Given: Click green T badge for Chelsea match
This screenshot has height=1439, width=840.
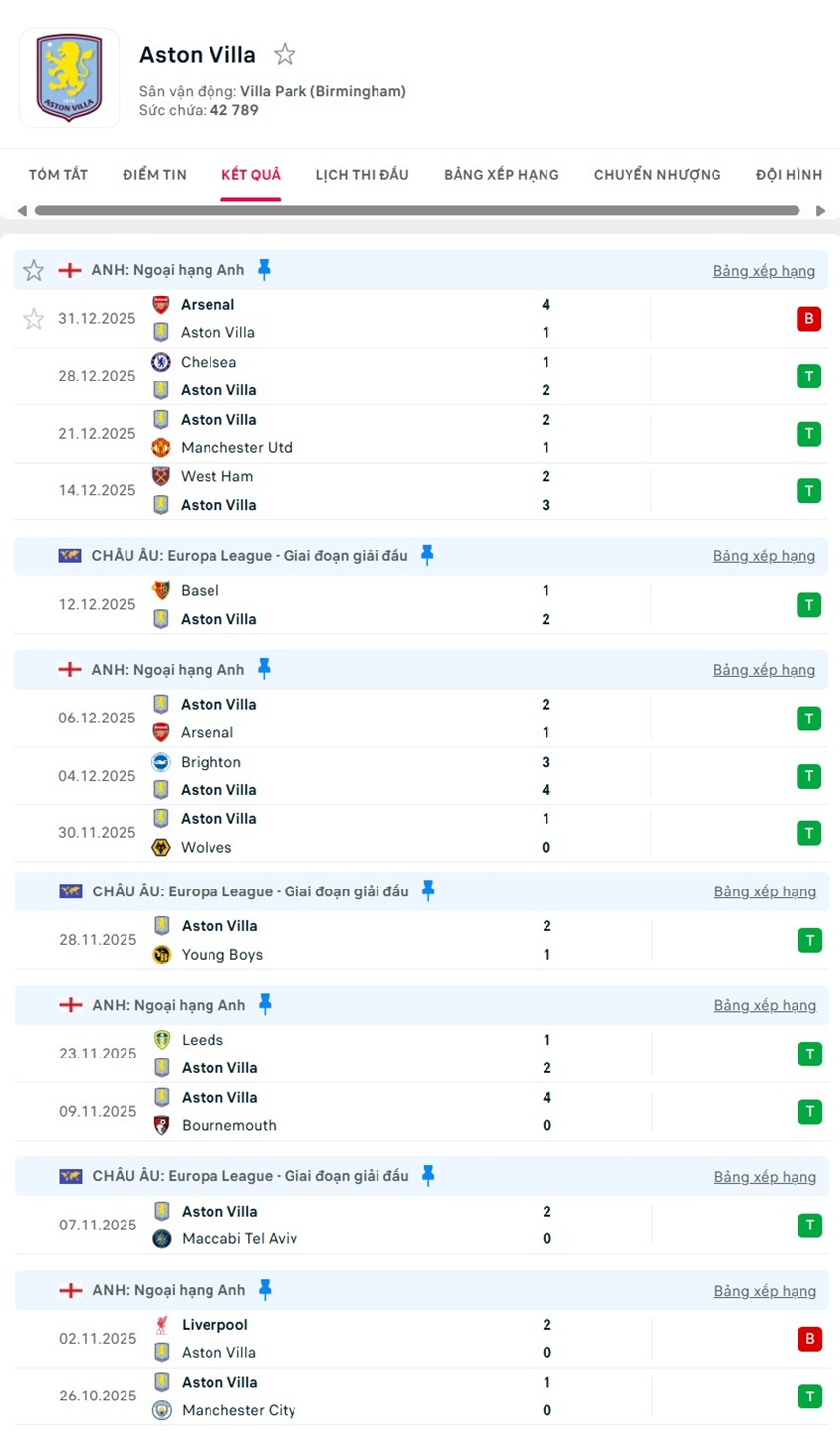Looking at the screenshot, I should coord(808,377).
